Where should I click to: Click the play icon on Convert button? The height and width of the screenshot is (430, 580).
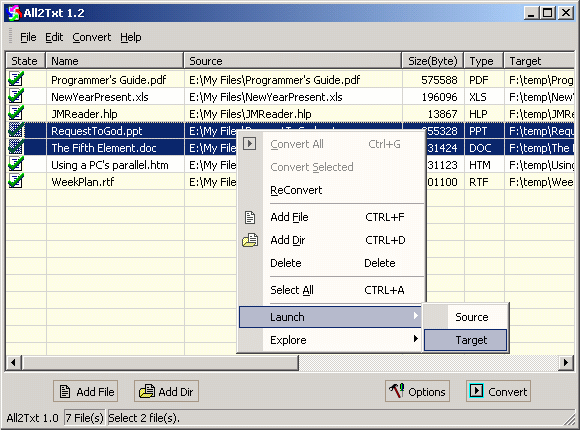click(476, 391)
